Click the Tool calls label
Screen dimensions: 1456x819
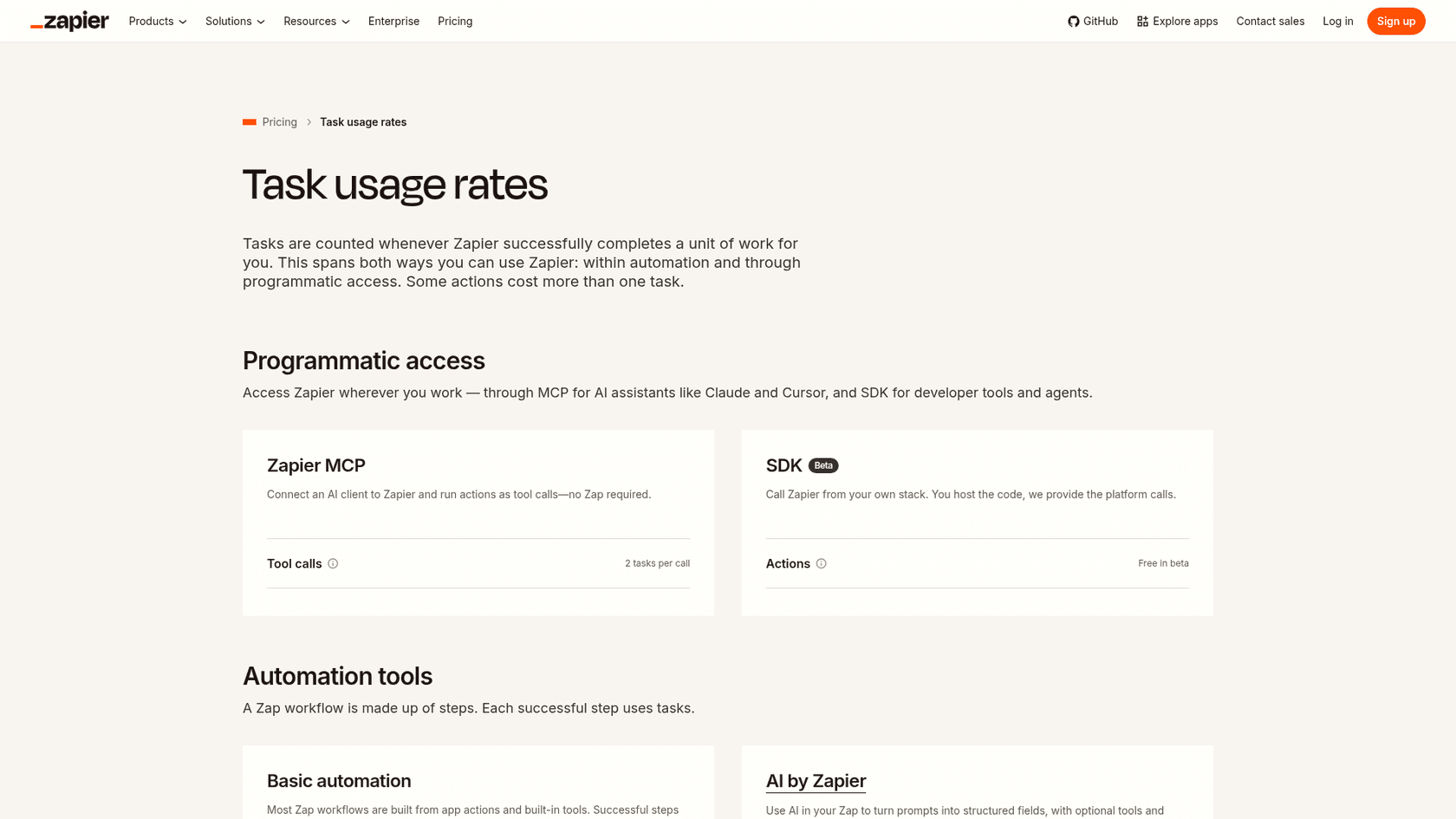(x=294, y=563)
